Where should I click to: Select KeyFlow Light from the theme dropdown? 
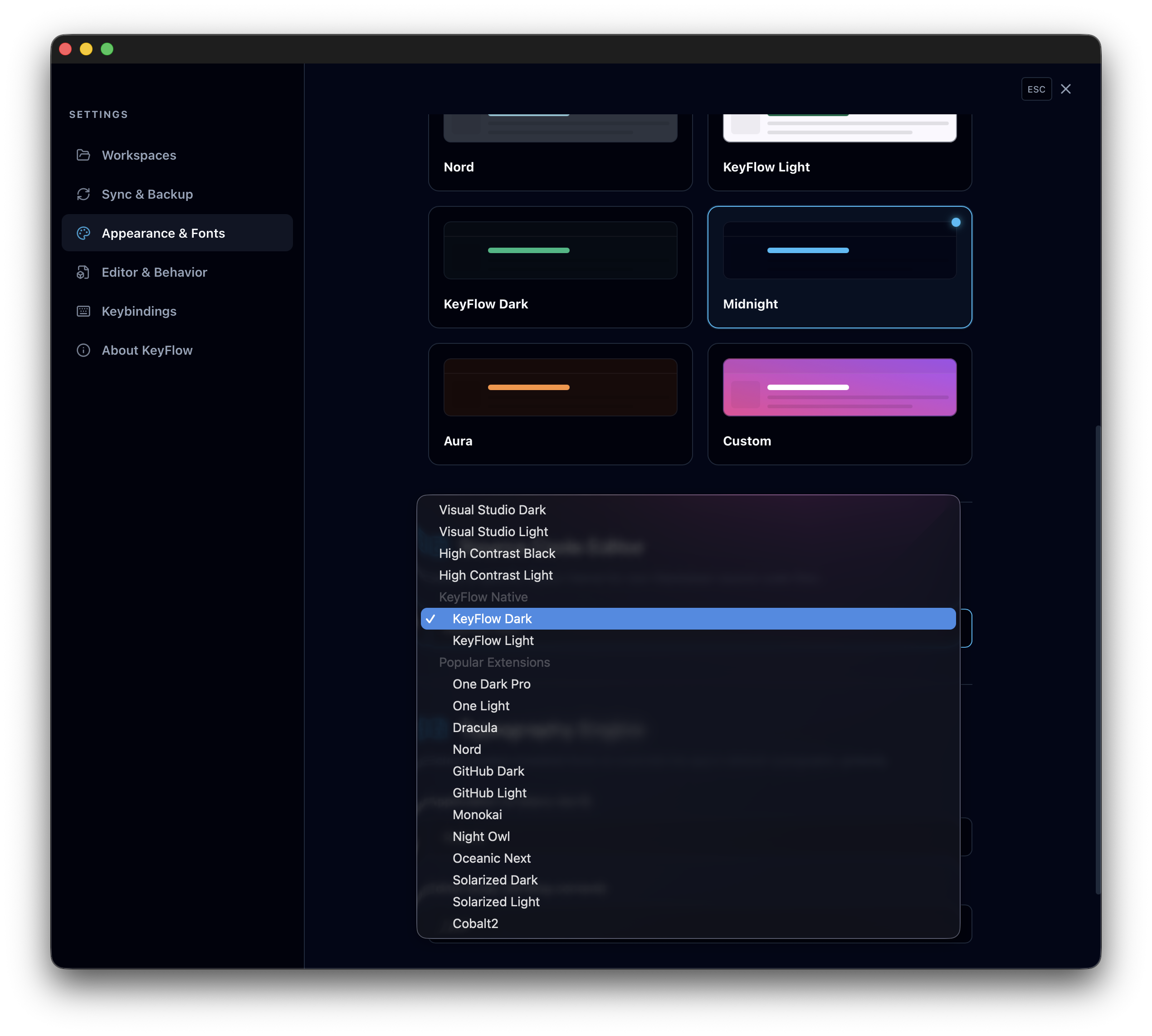(x=493, y=640)
